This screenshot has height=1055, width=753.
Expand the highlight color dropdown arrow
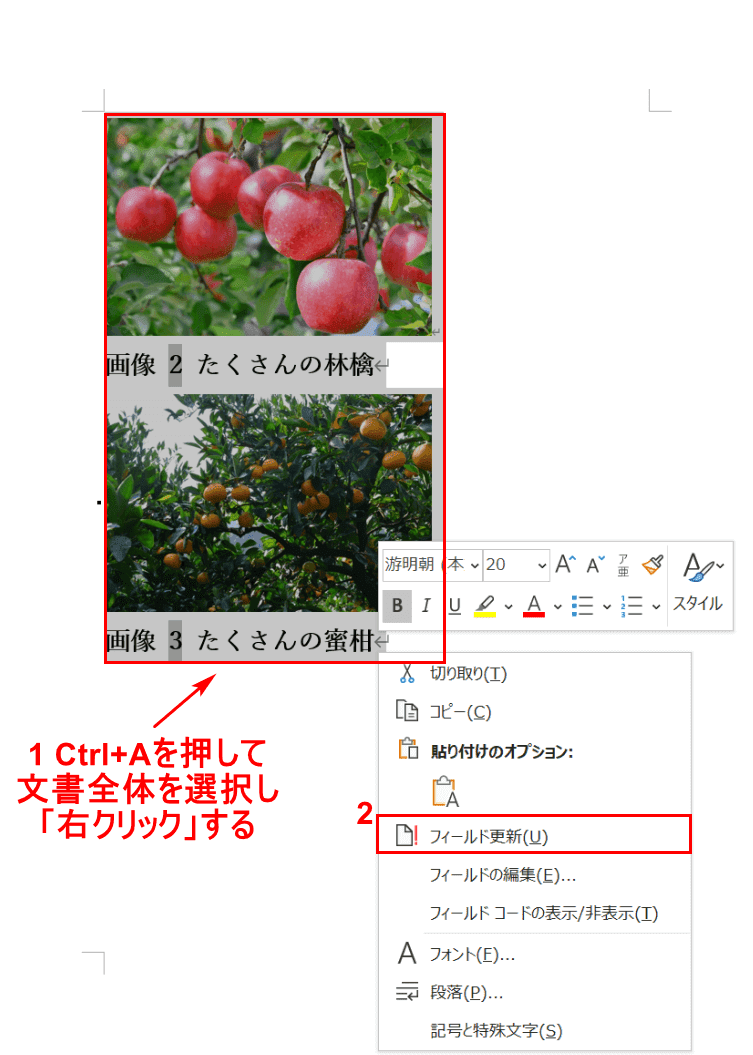(509, 606)
